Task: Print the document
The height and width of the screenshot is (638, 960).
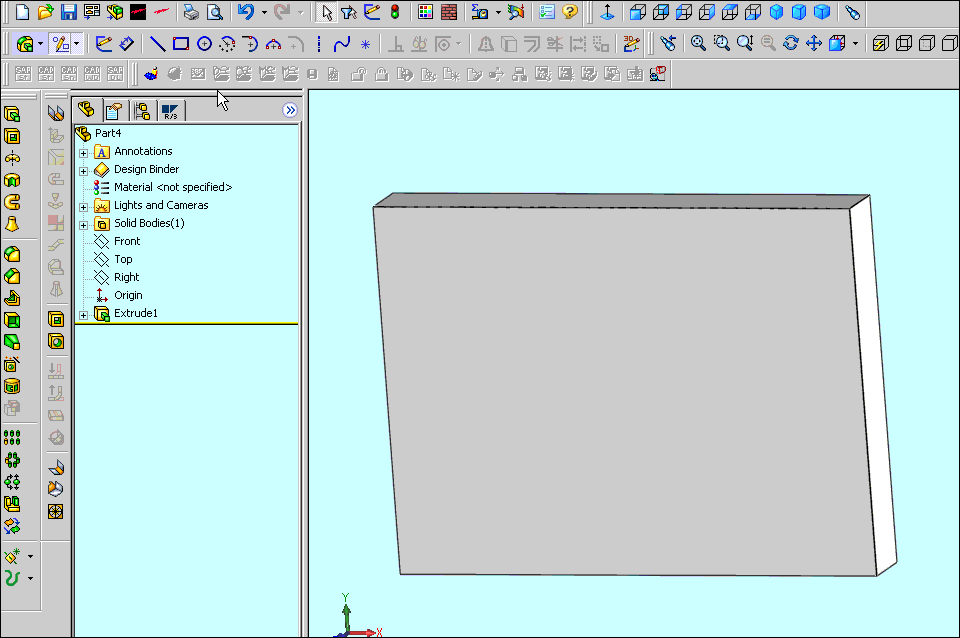Action: tap(191, 12)
